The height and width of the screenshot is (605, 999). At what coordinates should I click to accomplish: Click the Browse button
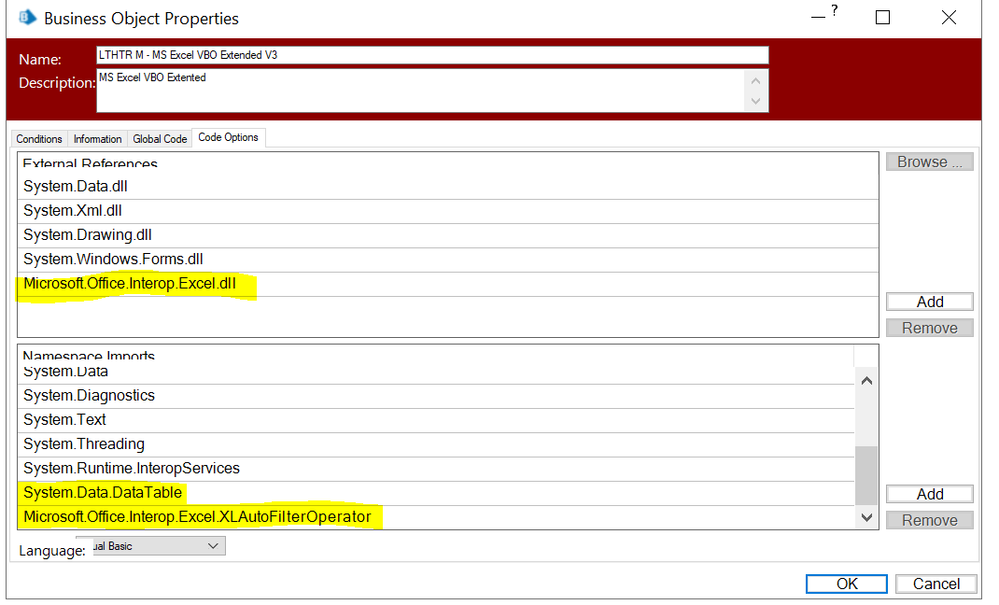(929, 162)
